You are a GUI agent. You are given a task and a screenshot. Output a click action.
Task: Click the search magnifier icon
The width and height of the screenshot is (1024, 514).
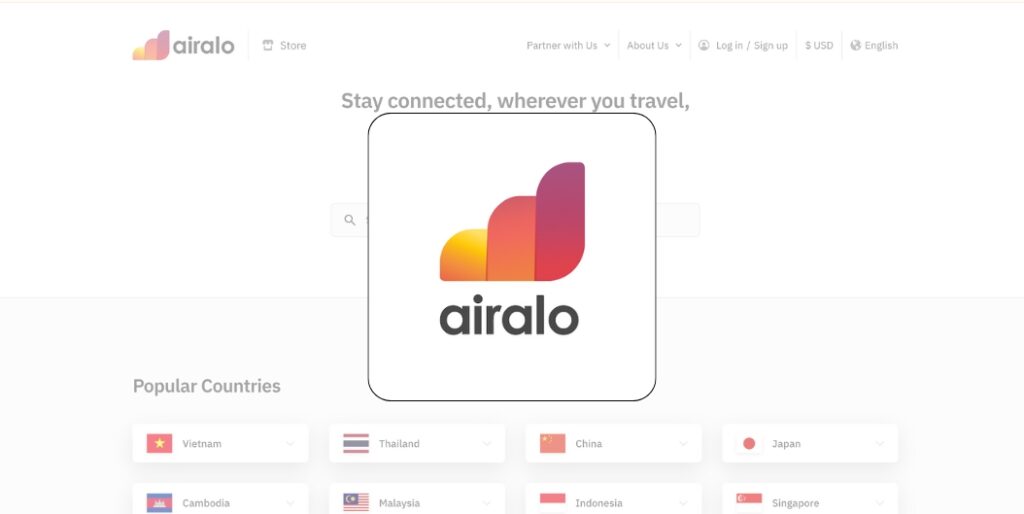[x=350, y=220]
